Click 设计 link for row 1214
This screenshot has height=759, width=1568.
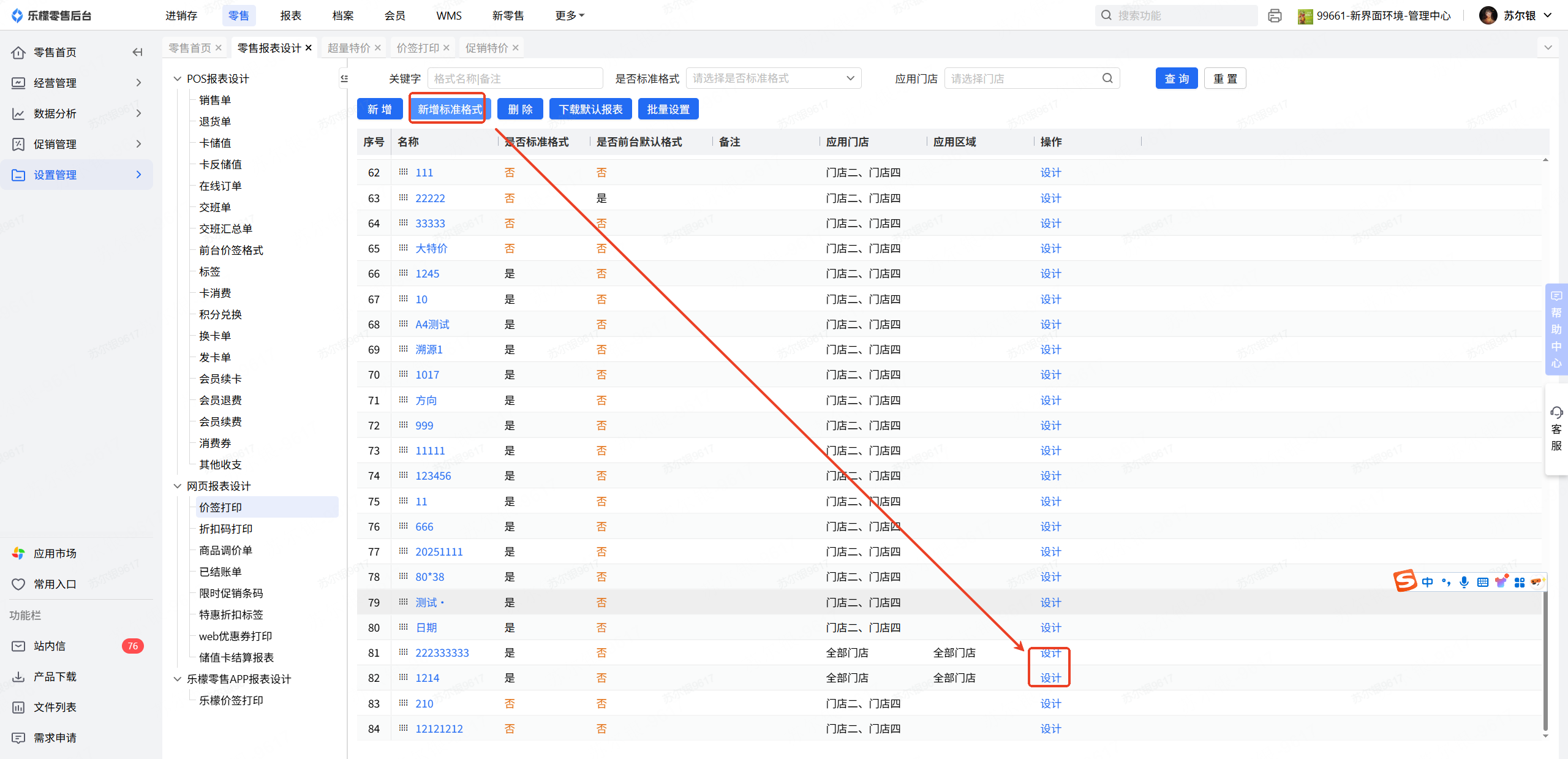coord(1050,678)
